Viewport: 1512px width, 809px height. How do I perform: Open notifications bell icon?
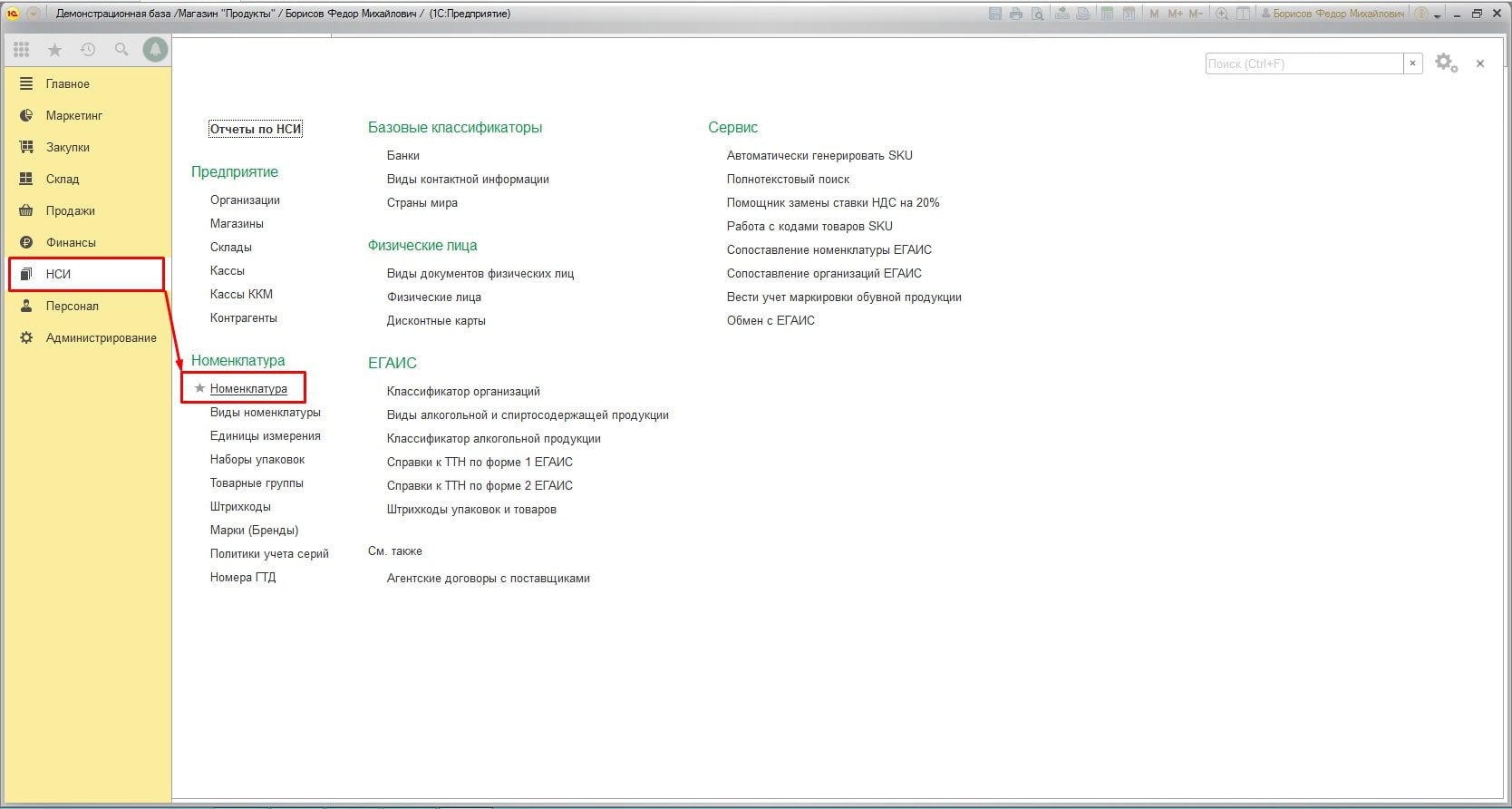point(155,50)
